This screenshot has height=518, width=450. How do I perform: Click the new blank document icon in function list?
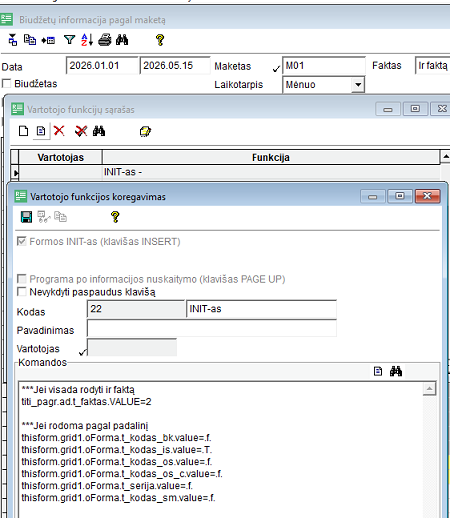(x=23, y=131)
